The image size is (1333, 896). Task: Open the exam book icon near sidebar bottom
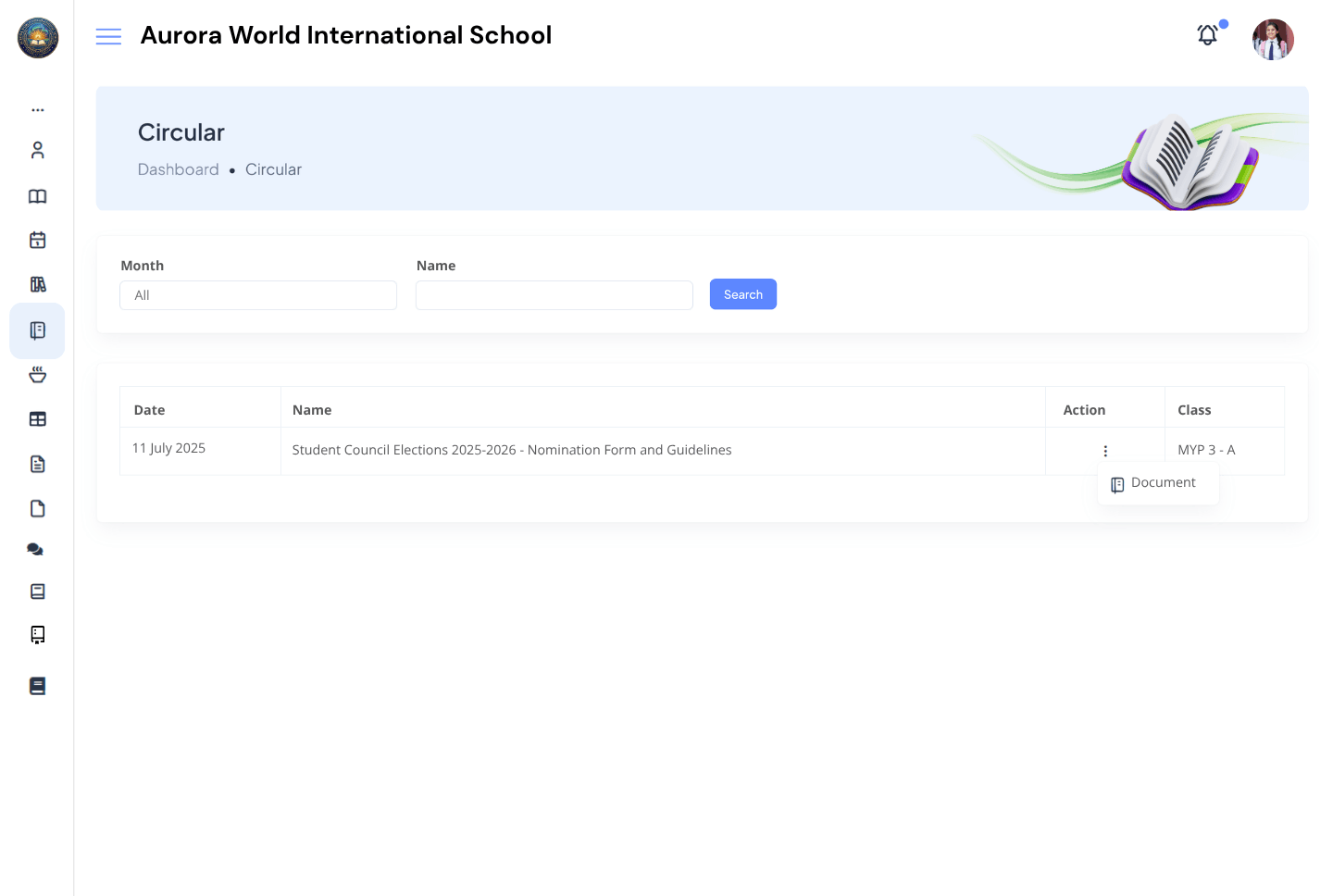point(37,685)
